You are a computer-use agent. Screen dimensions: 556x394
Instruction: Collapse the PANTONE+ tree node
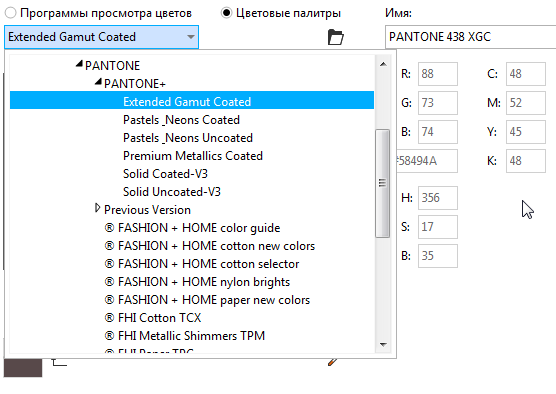click(98, 82)
